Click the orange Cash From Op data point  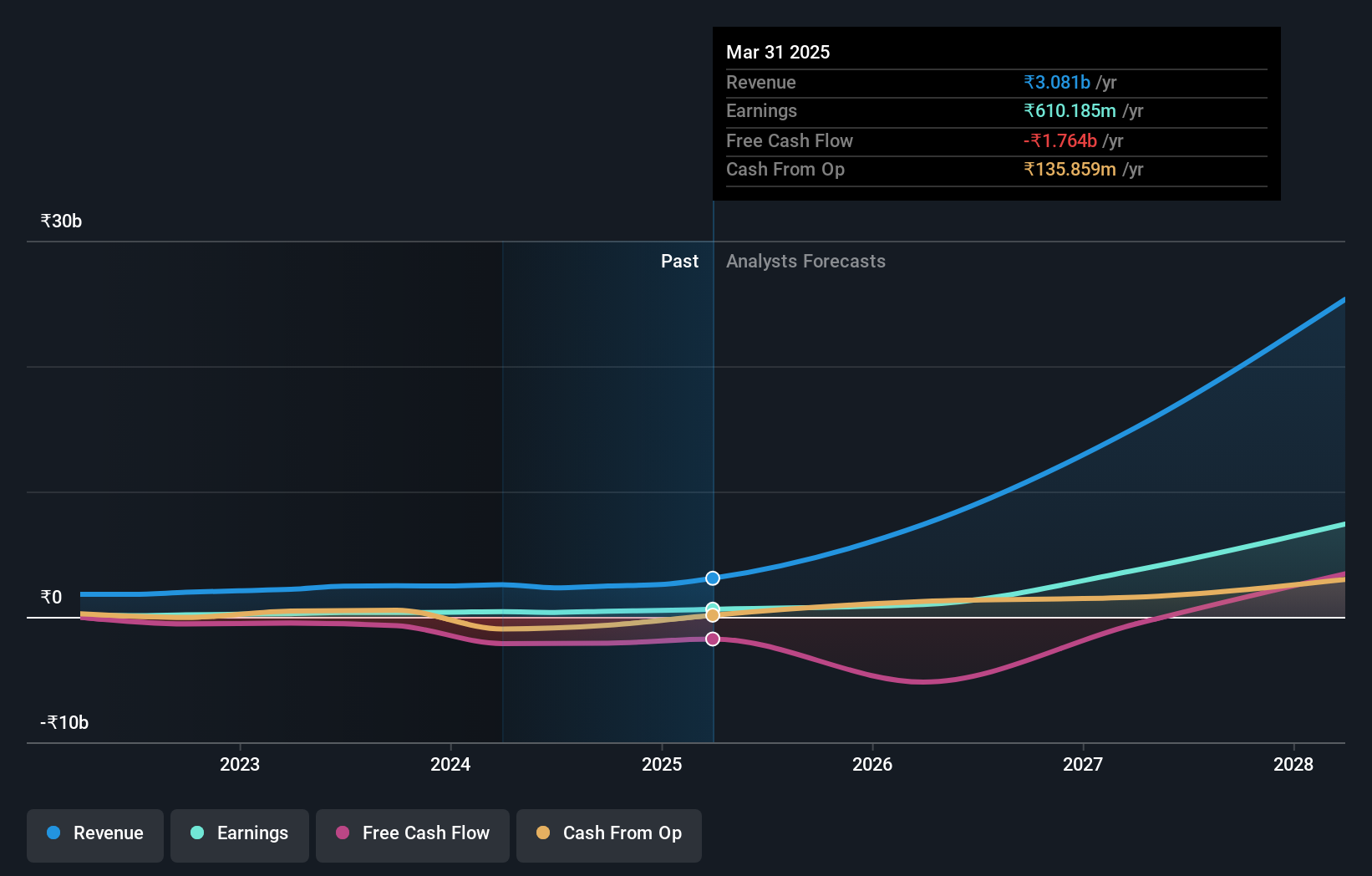[713, 615]
